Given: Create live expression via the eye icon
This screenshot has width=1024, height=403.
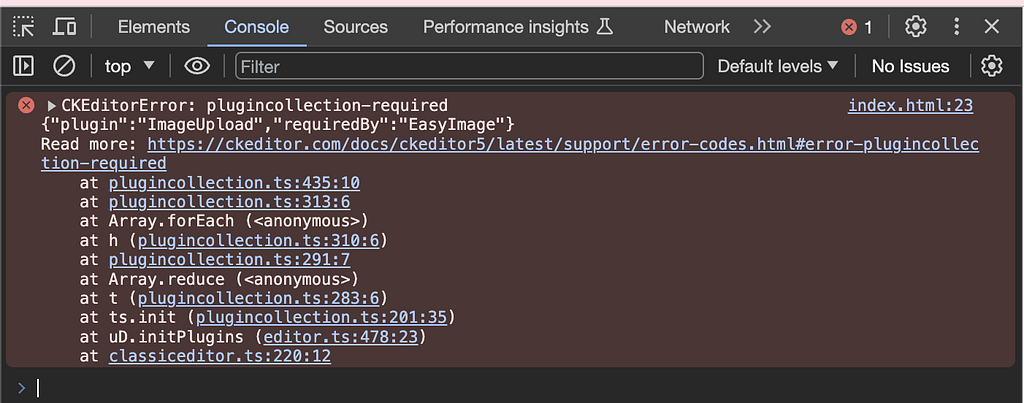Looking at the screenshot, I should coord(197,66).
